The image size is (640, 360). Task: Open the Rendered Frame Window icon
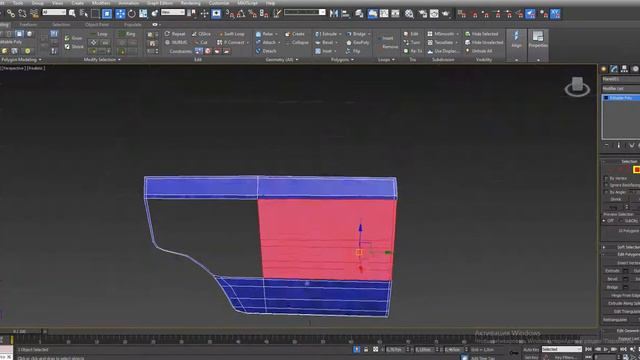[434, 14]
